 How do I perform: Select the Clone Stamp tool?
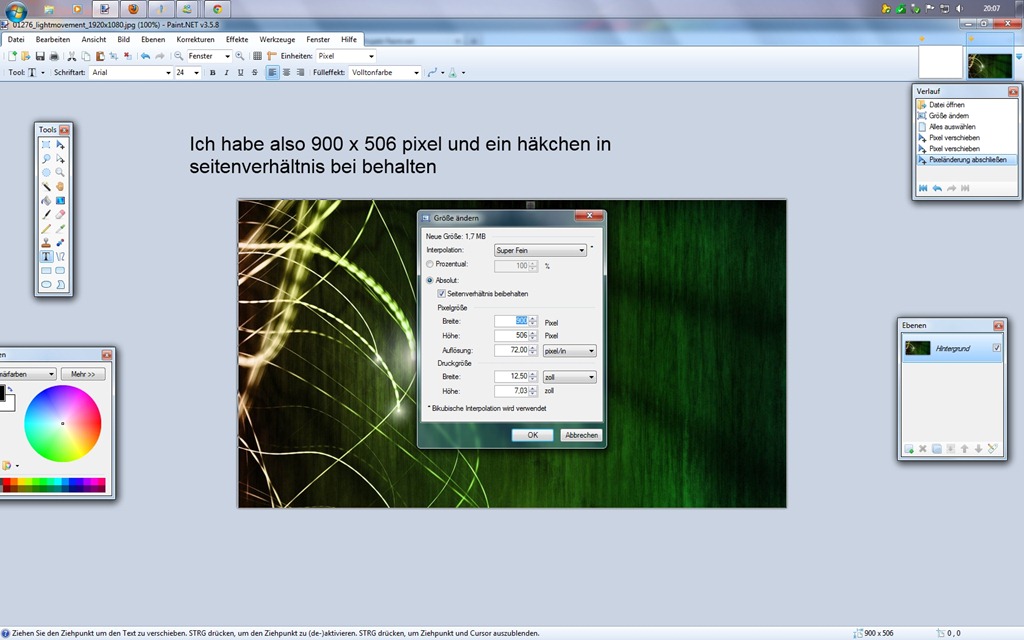(46, 242)
